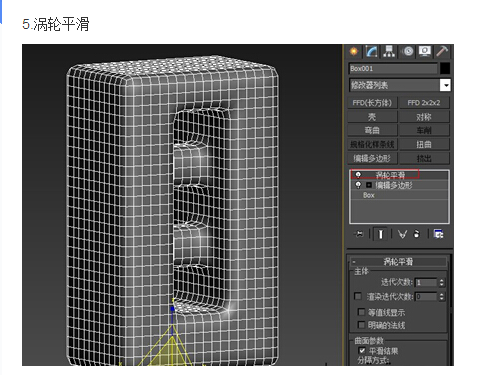The width and height of the screenshot is (480, 375).
Task: Open Configure Modifier Sets icon
Action: (438, 234)
